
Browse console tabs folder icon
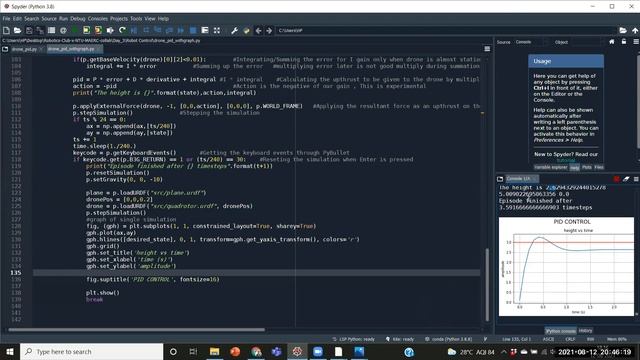500,179
